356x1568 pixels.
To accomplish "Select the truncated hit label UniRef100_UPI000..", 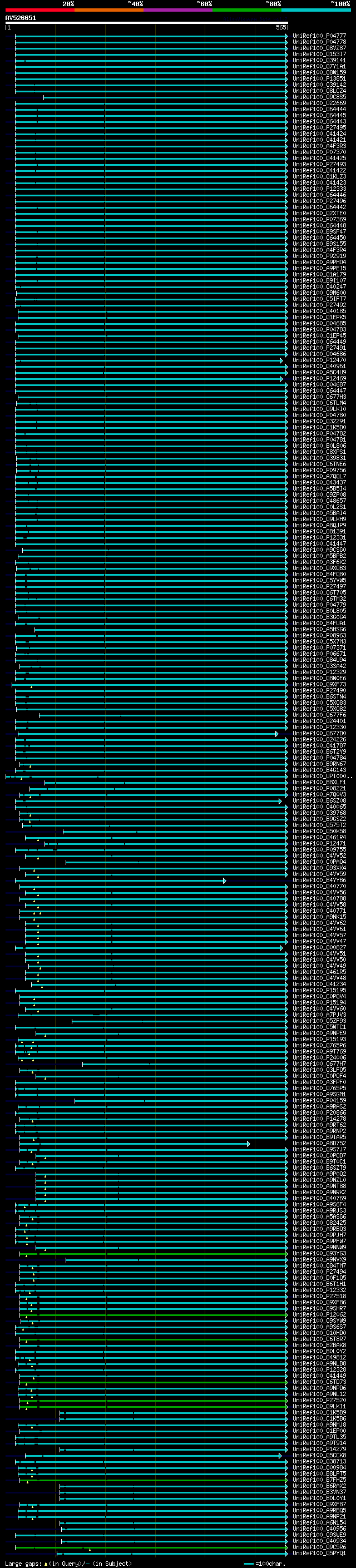I will coord(322,776).
